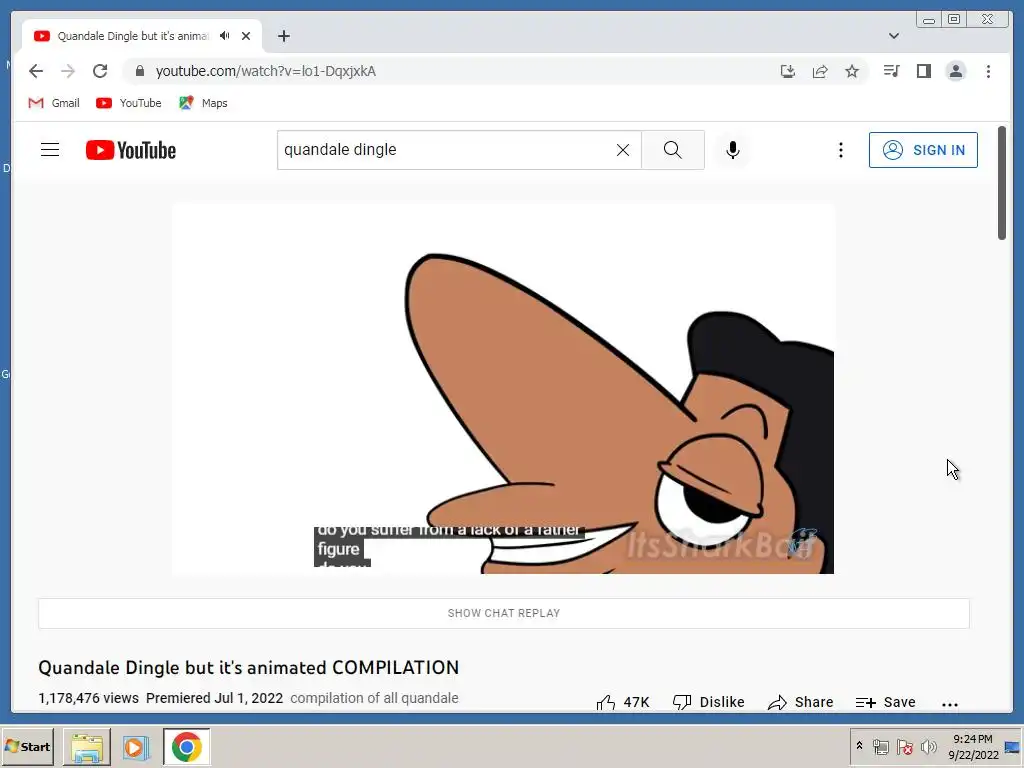Click the video title Quandale Dingle but it's animated
1024x768 pixels.
[x=248, y=667]
